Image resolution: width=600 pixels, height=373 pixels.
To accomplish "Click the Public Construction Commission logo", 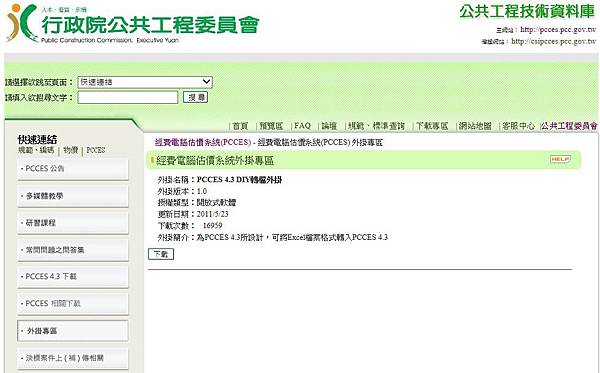I will (133, 24).
